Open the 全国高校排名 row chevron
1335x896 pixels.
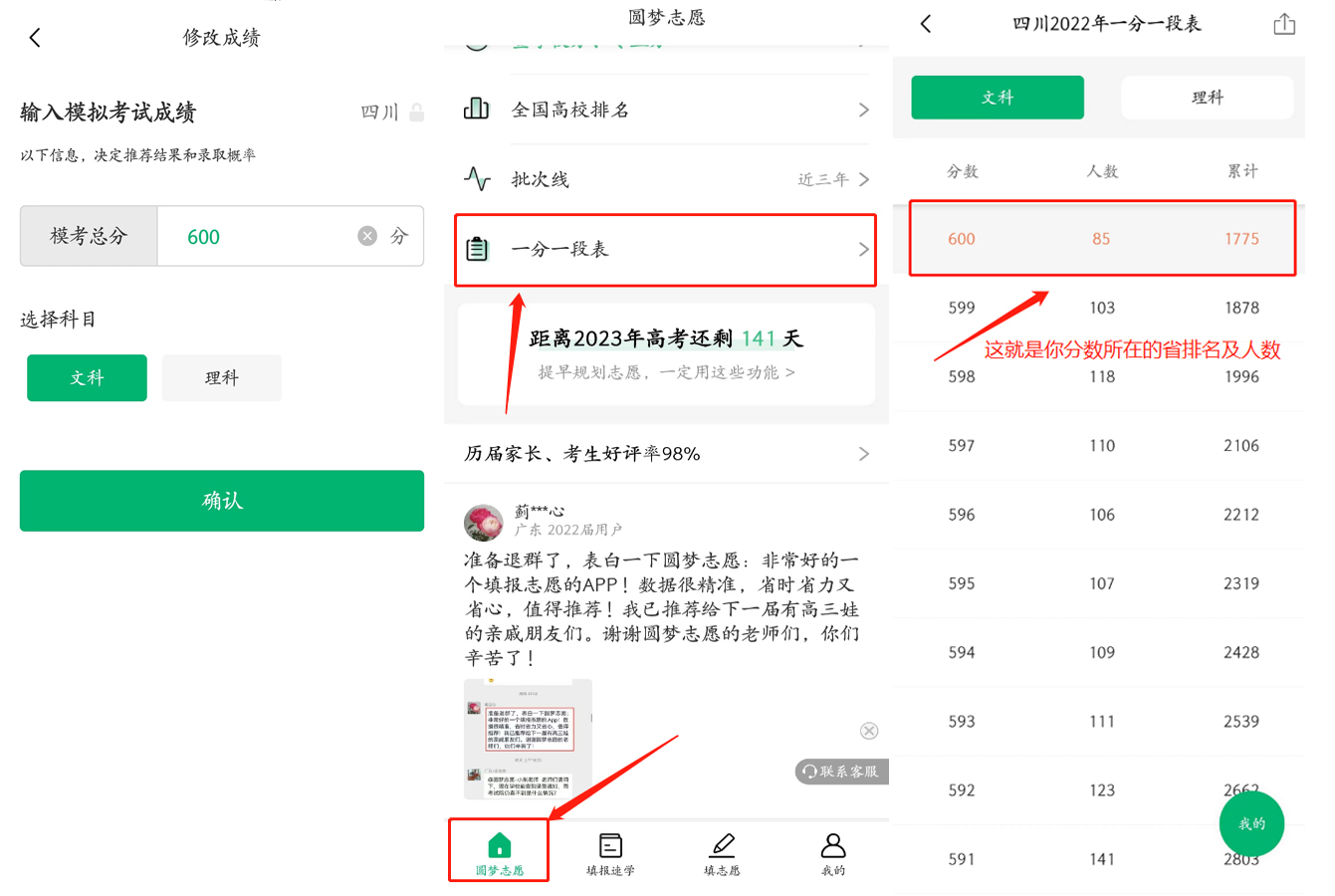click(x=863, y=110)
